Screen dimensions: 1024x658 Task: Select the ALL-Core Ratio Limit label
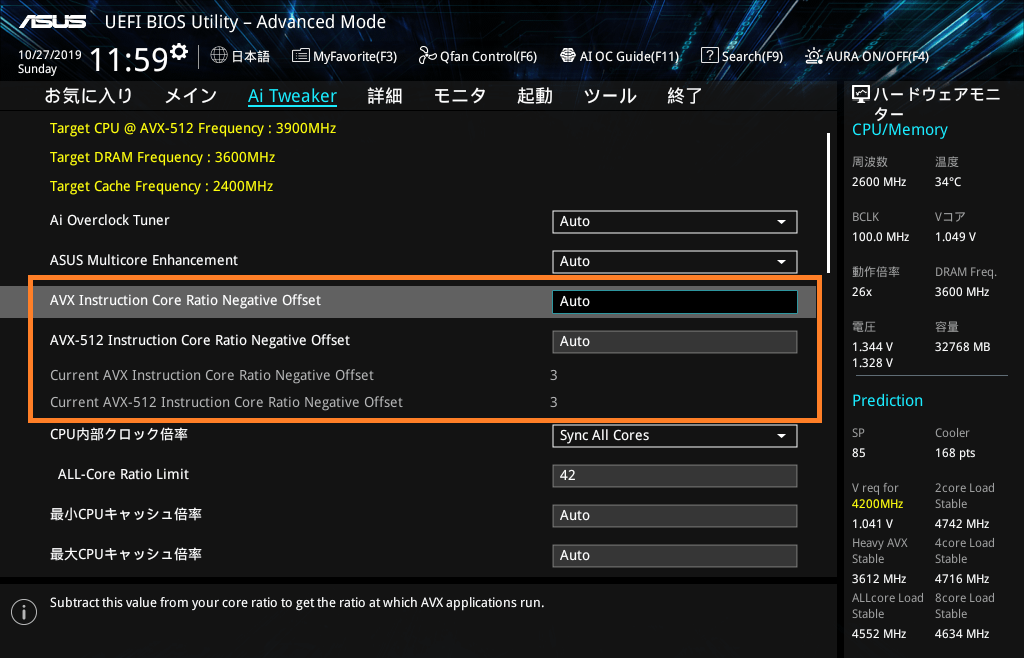[x=123, y=474]
